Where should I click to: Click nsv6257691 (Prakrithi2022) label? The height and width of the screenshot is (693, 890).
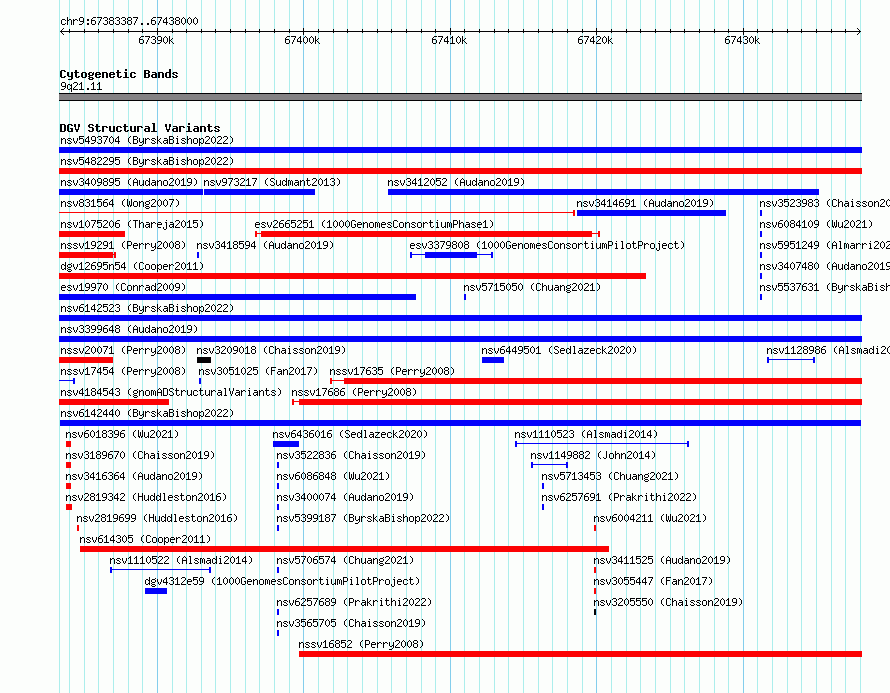619,497
